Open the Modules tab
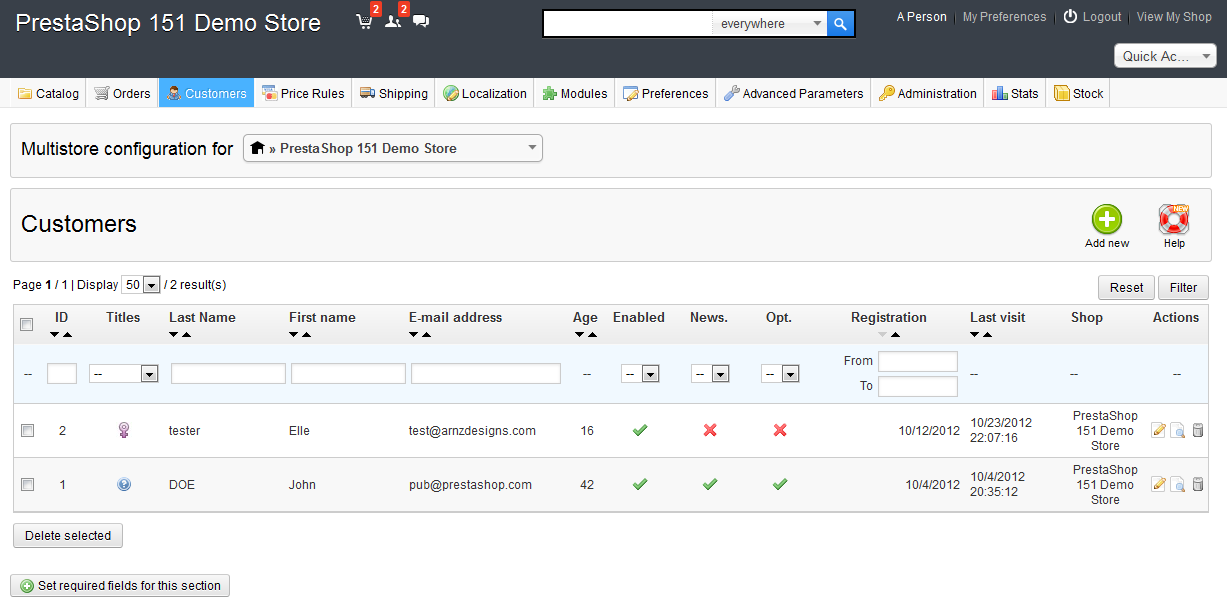The image size is (1227, 605). [x=574, y=94]
